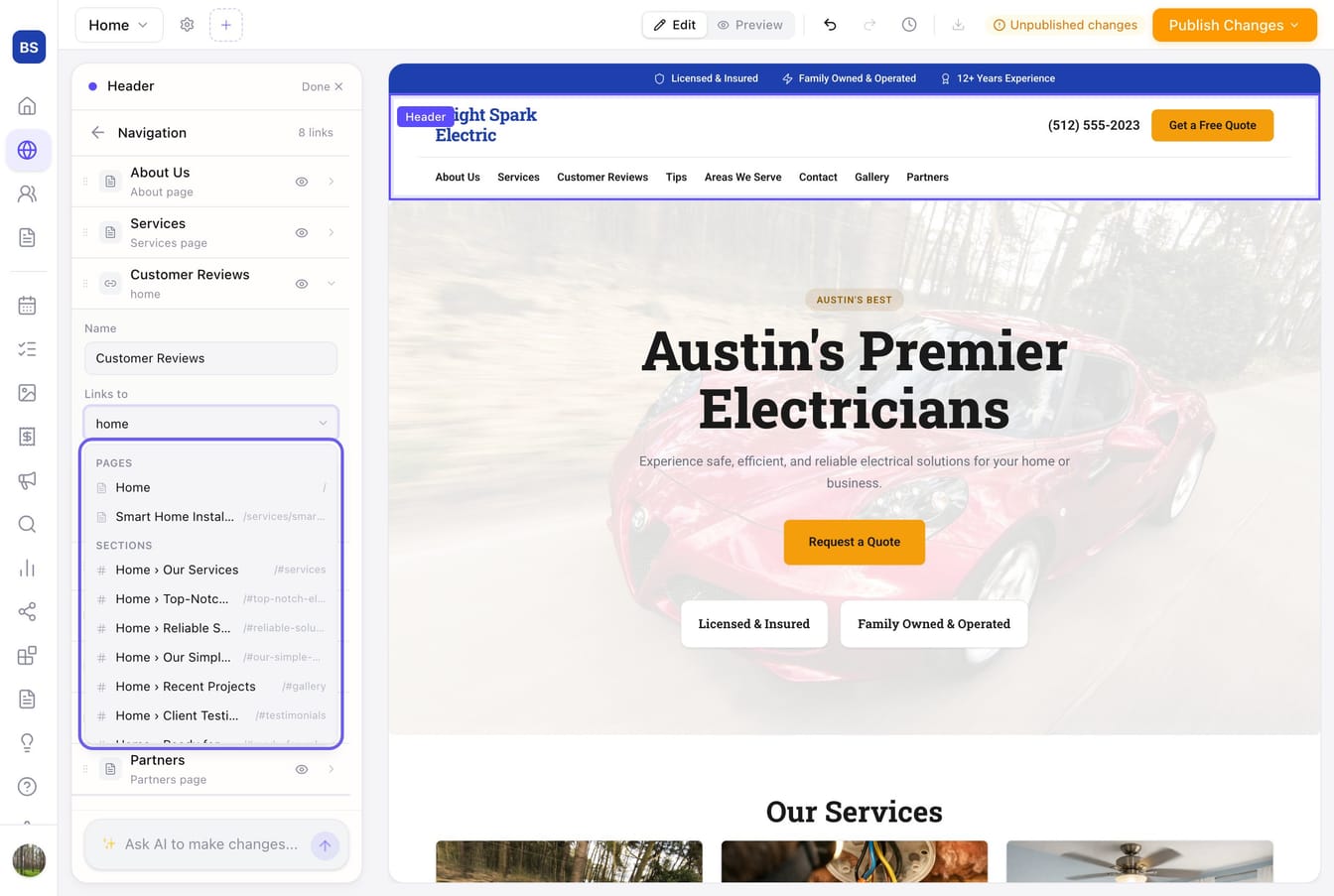This screenshot has height=896, width=1334.
Task: Click Request a Quote hero button
Action: pyautogui.click(x=855, y=542)
